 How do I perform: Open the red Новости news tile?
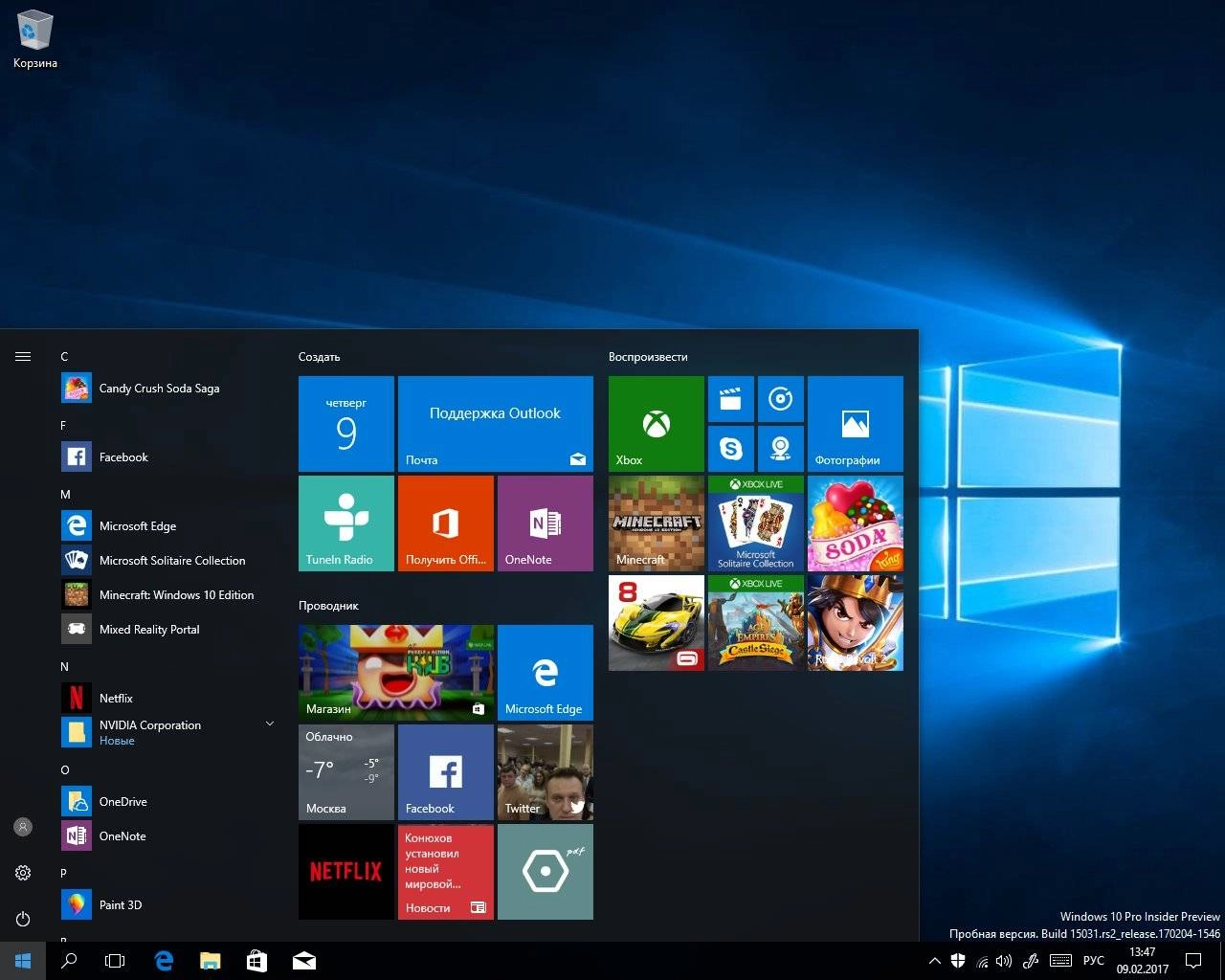point(446,872)
